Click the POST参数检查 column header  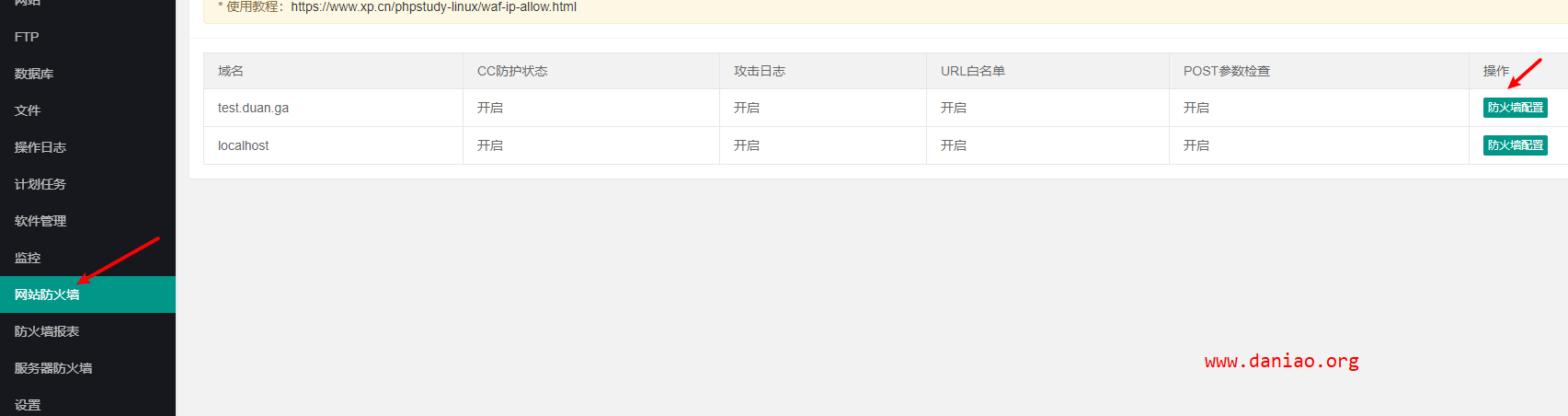(x=1227, y=71)
